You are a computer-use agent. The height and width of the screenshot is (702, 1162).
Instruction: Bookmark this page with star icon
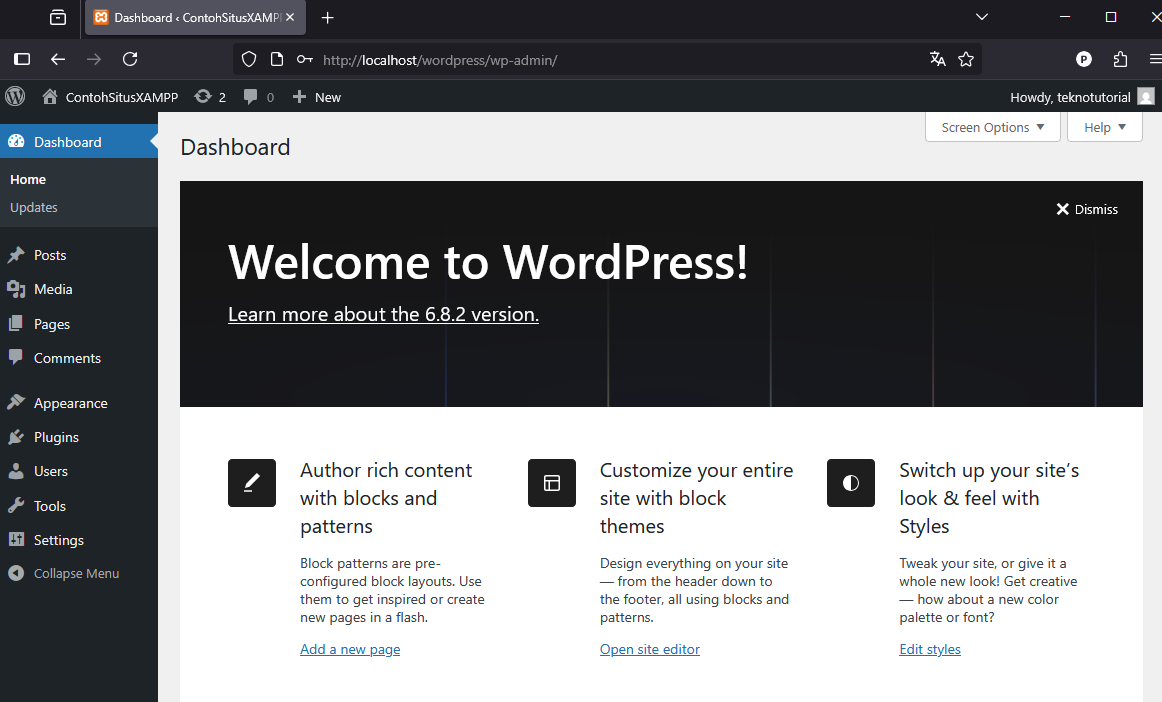(x=966, y=59)
